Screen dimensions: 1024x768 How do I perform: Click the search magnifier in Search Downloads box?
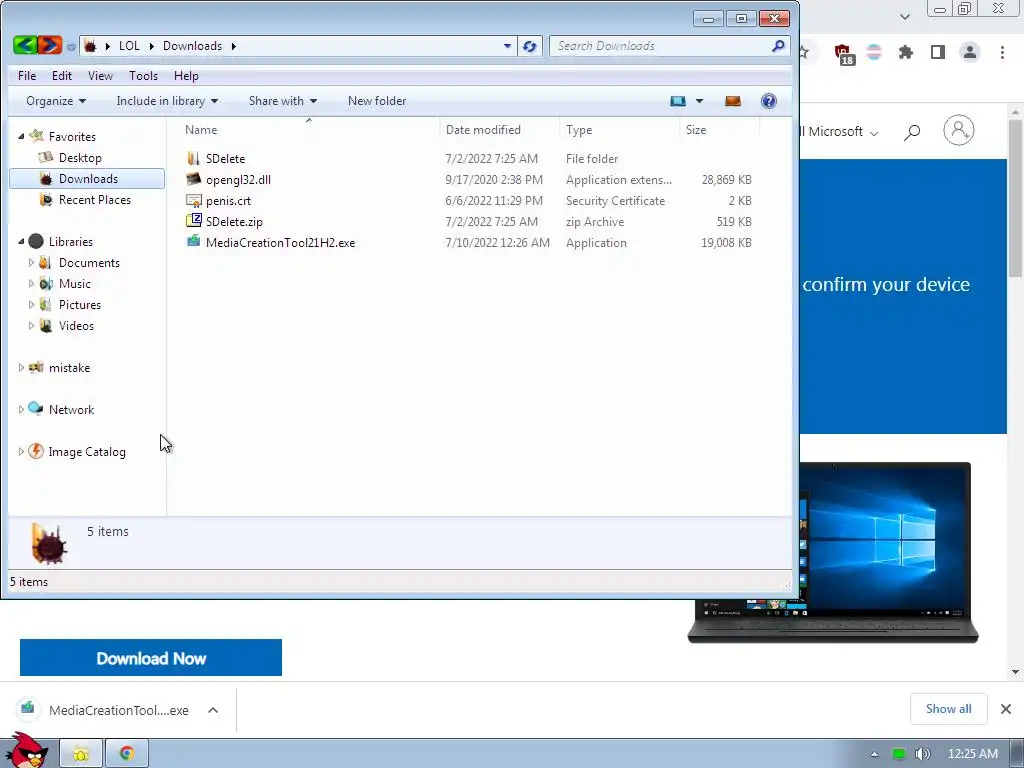point(778,46)
